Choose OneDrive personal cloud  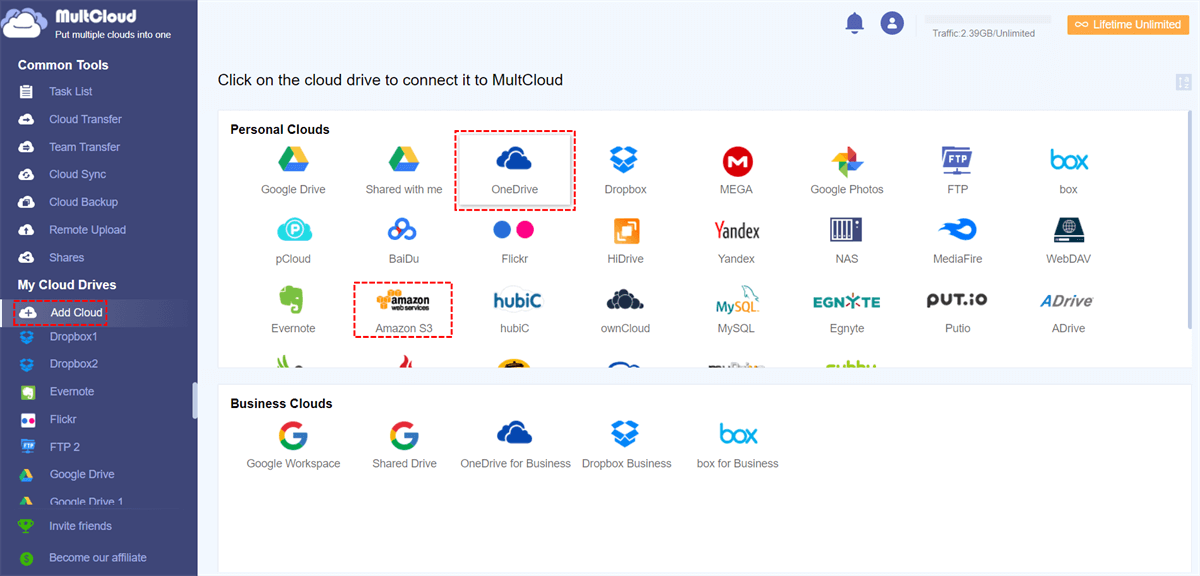click(x=514, y=170)
